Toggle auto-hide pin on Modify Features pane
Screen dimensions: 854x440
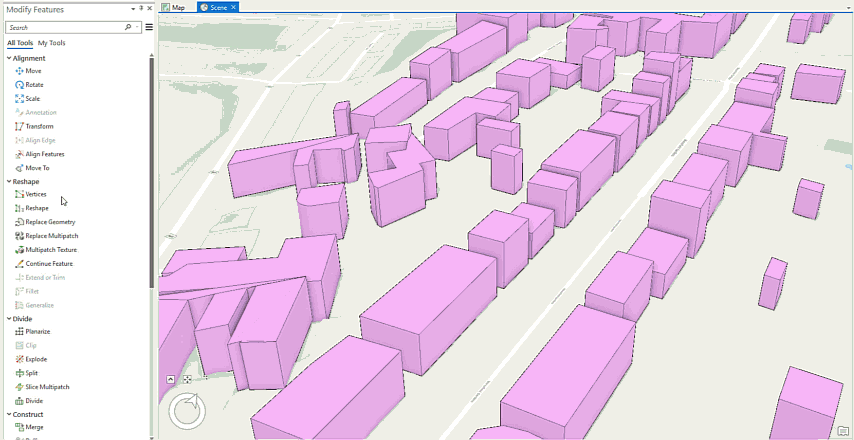coord(142,9)
